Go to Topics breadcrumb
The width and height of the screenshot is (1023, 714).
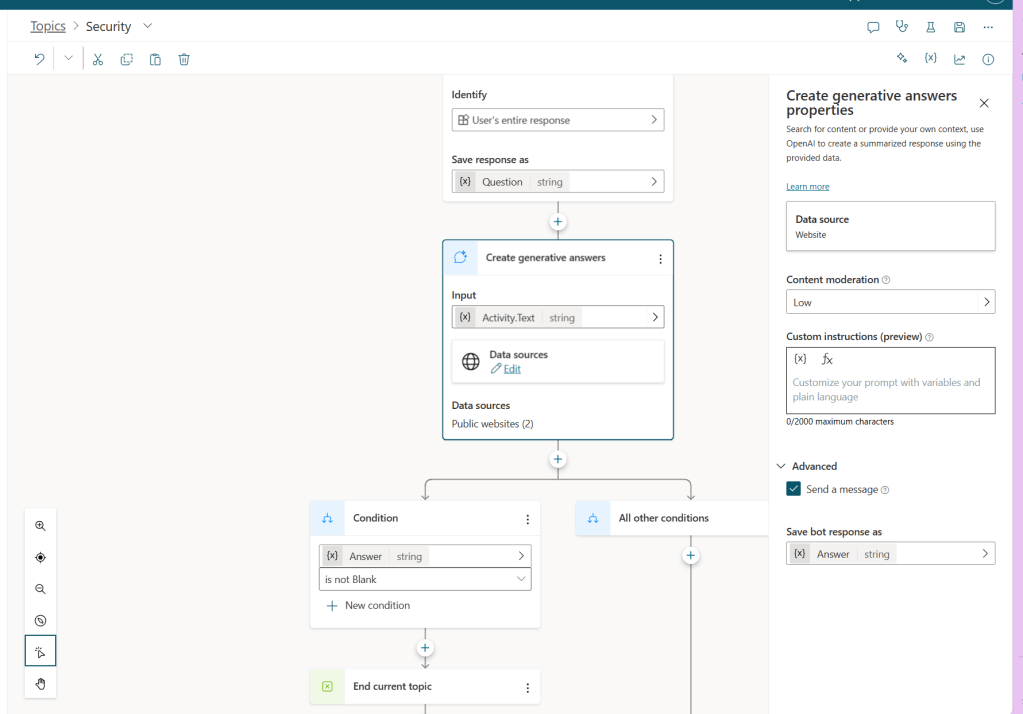(48, 27)
